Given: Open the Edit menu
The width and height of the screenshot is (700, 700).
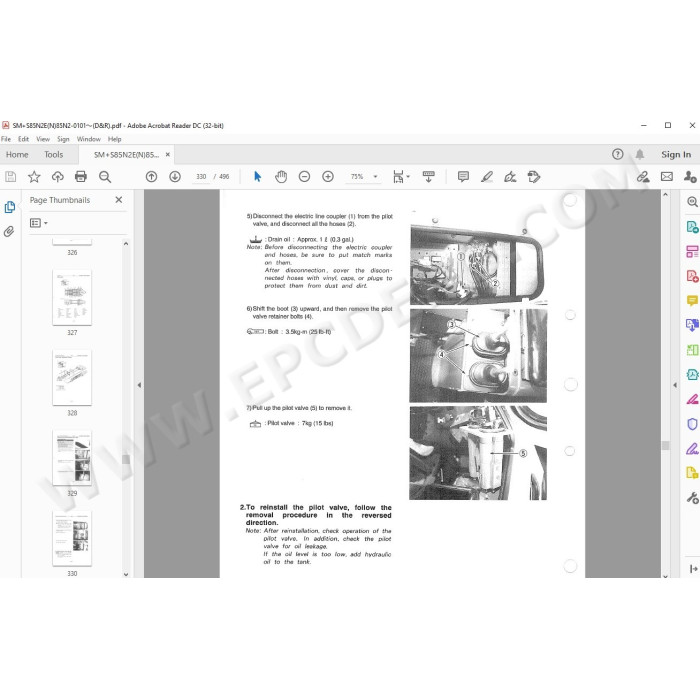Looking at the screenshot, I should (x=23, y=139).
